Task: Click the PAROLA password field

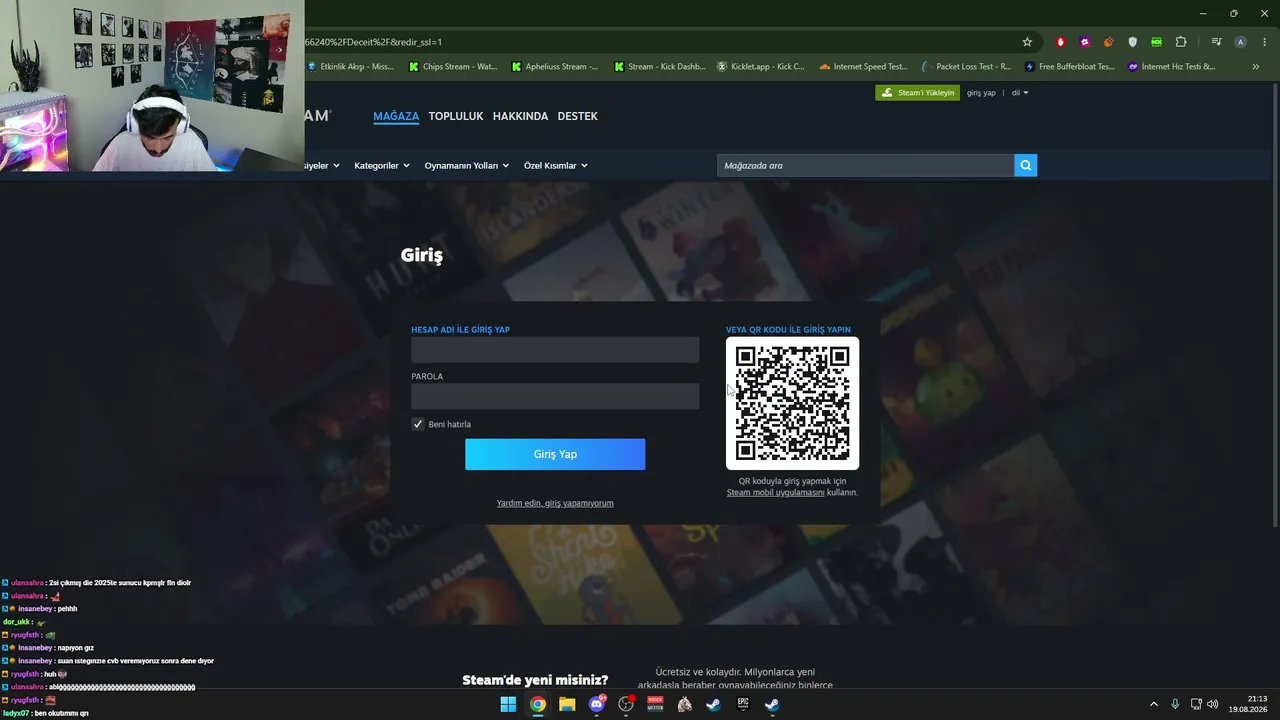Action: tap(555, 396)
